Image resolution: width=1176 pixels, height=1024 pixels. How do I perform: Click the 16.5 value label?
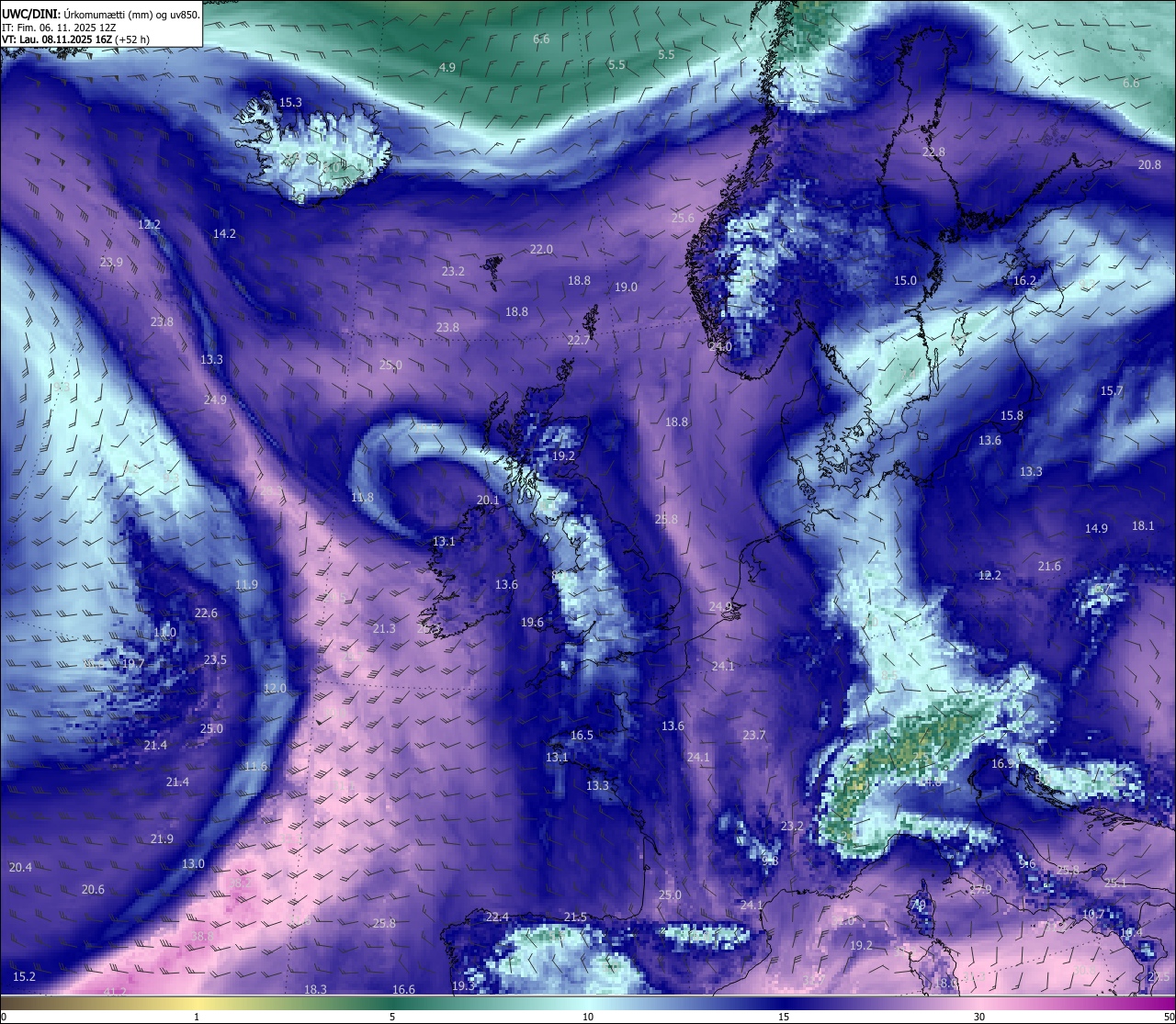pyautogui.click(x=582, y=736)
